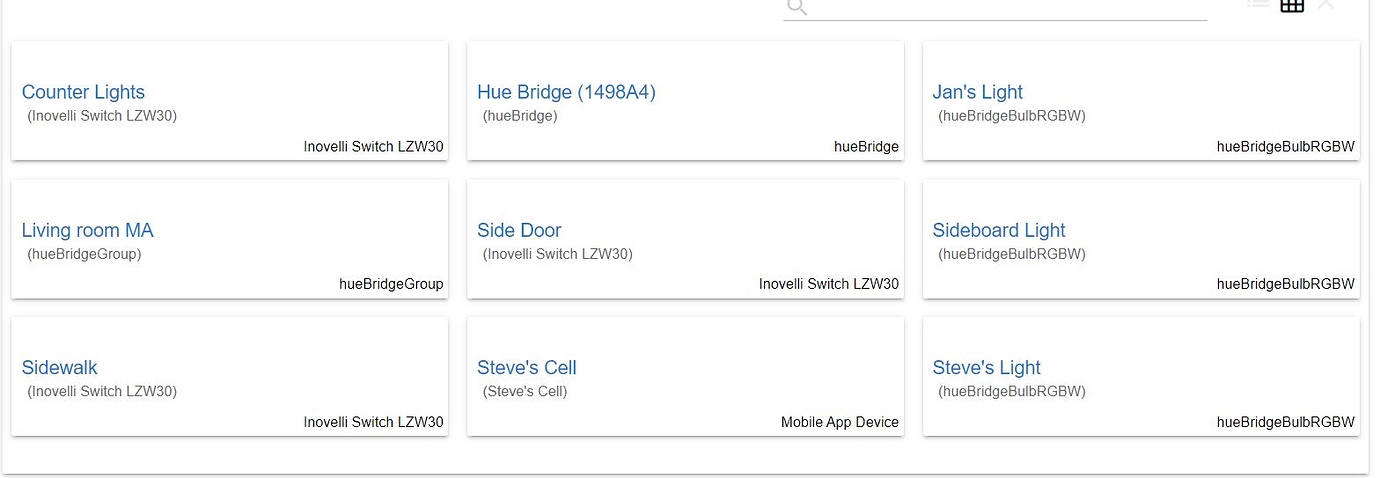Open the Sidewalk switch device
This screenshot has width=1380, height=478.
point(59,368)
